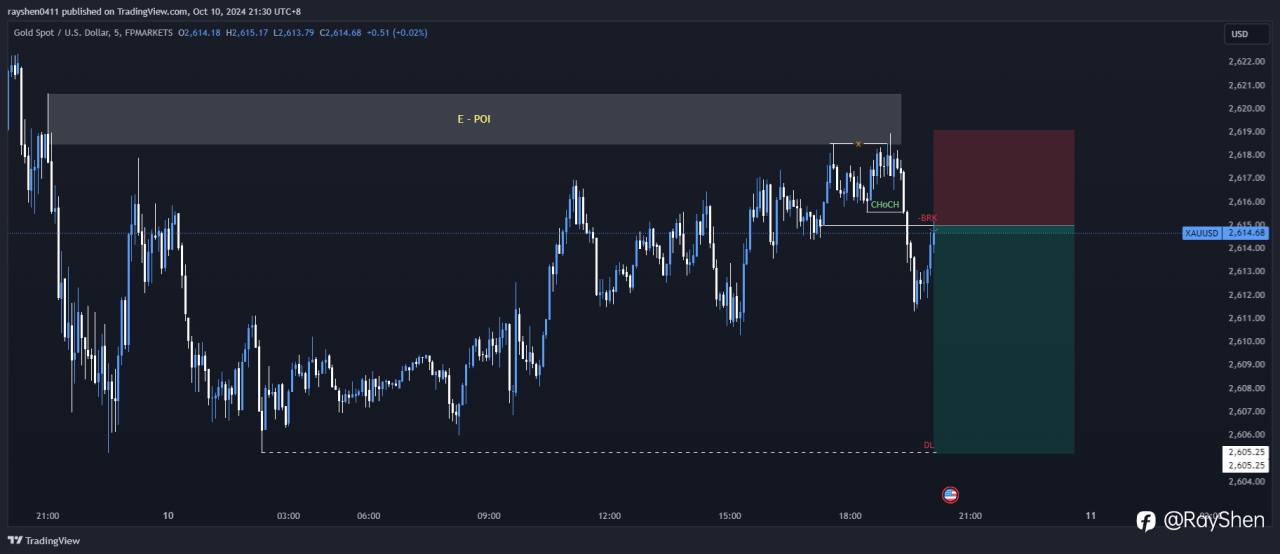
Task: Select the red BRK label
Action: point(927,217)
